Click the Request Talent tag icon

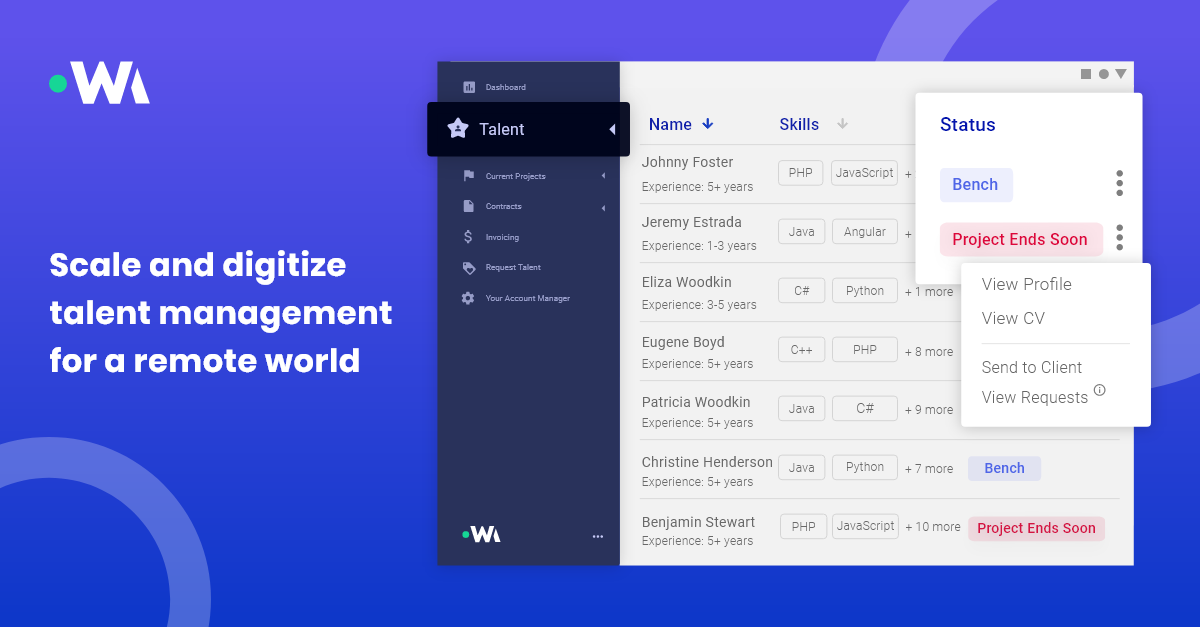point(469,268)
